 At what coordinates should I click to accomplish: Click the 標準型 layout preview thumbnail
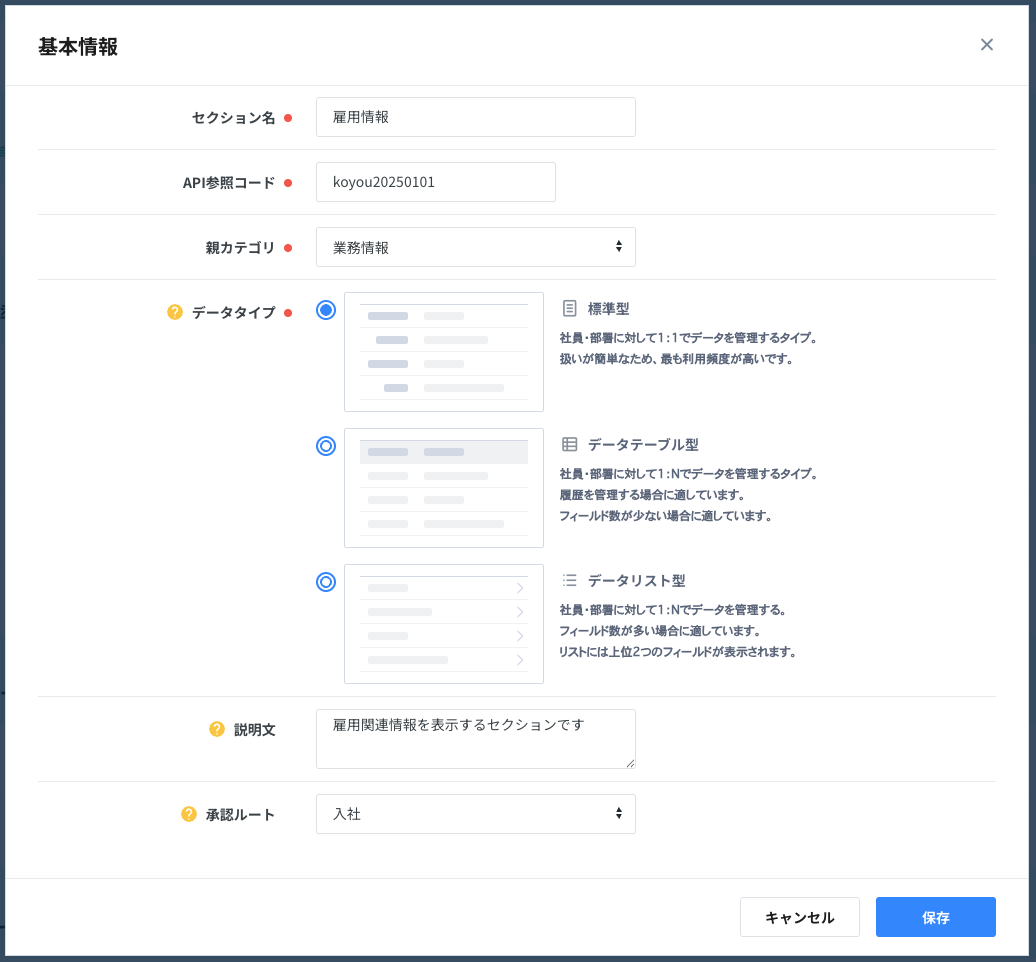click(x=444, y=352)
